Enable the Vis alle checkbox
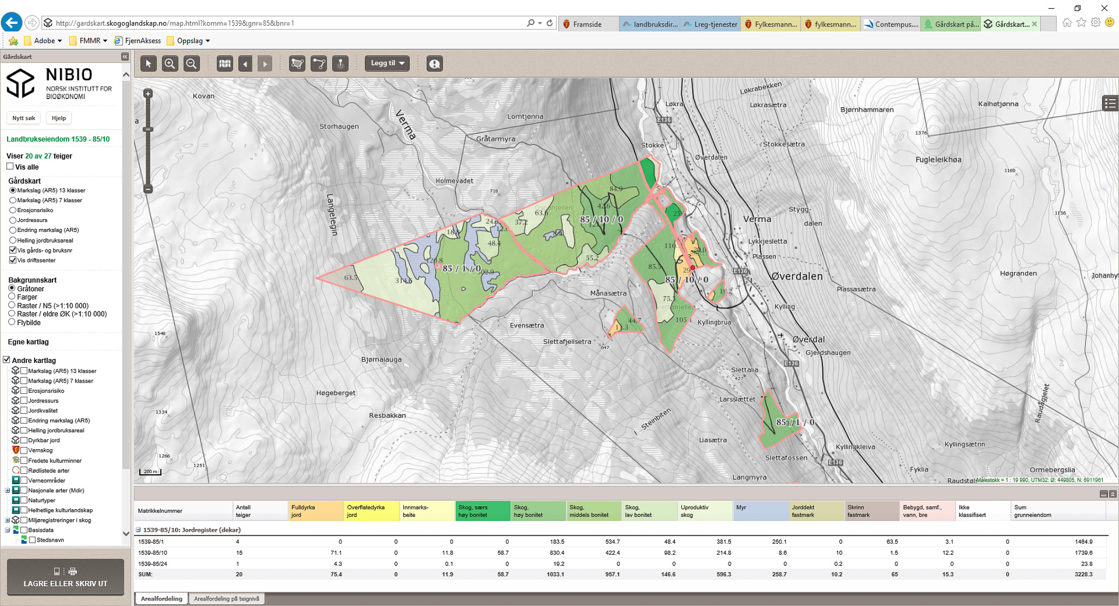Viewport: 1119px width, 606px height. [x=11, y=167]
